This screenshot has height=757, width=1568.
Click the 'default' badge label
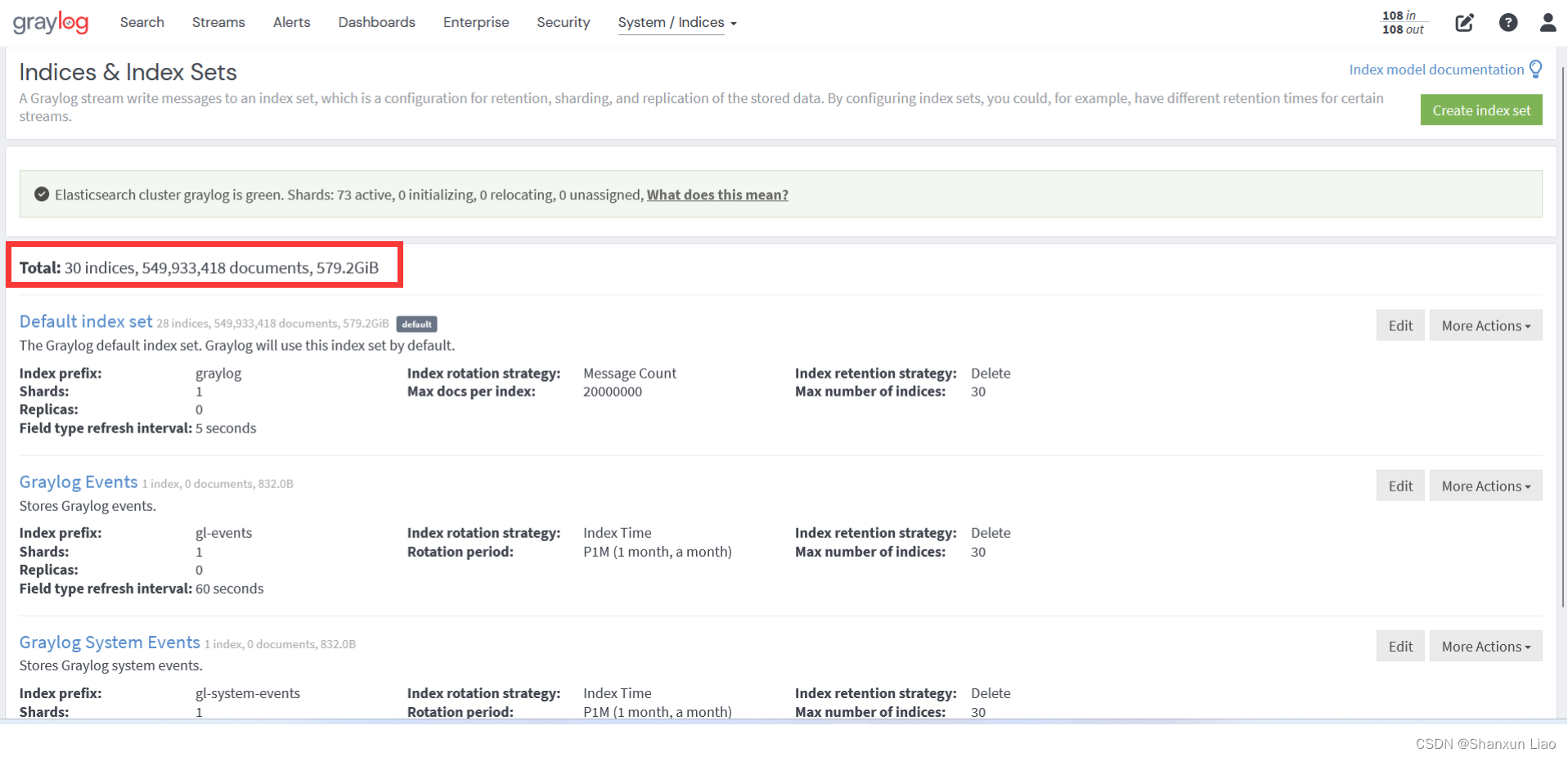point(416,324)
